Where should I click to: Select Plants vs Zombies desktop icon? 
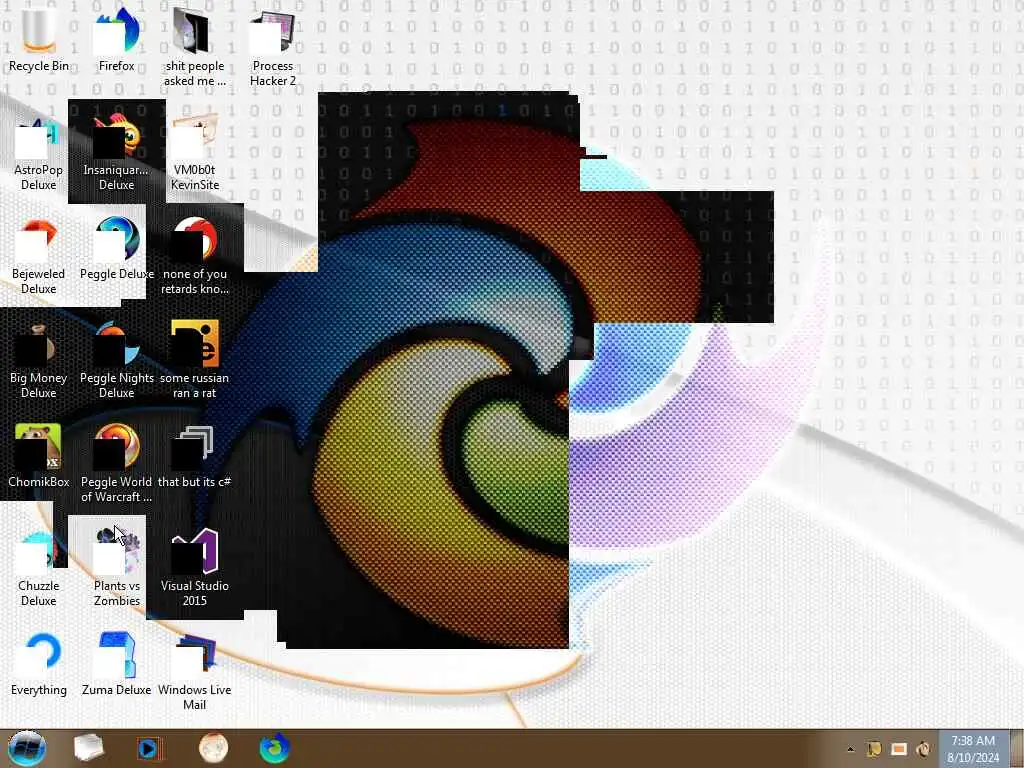[x=116, y=568]
